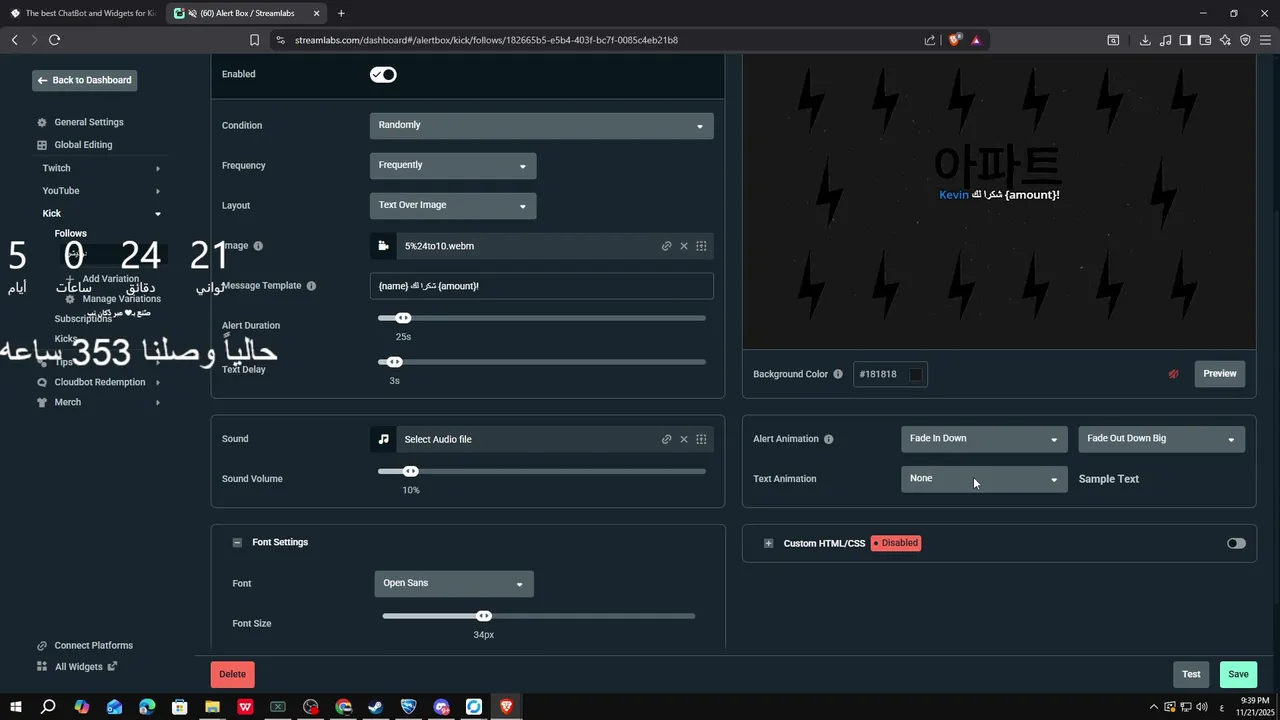Screen dimensions: 1280x720
Task: Click the share page icon
Action: pos(930,40)
